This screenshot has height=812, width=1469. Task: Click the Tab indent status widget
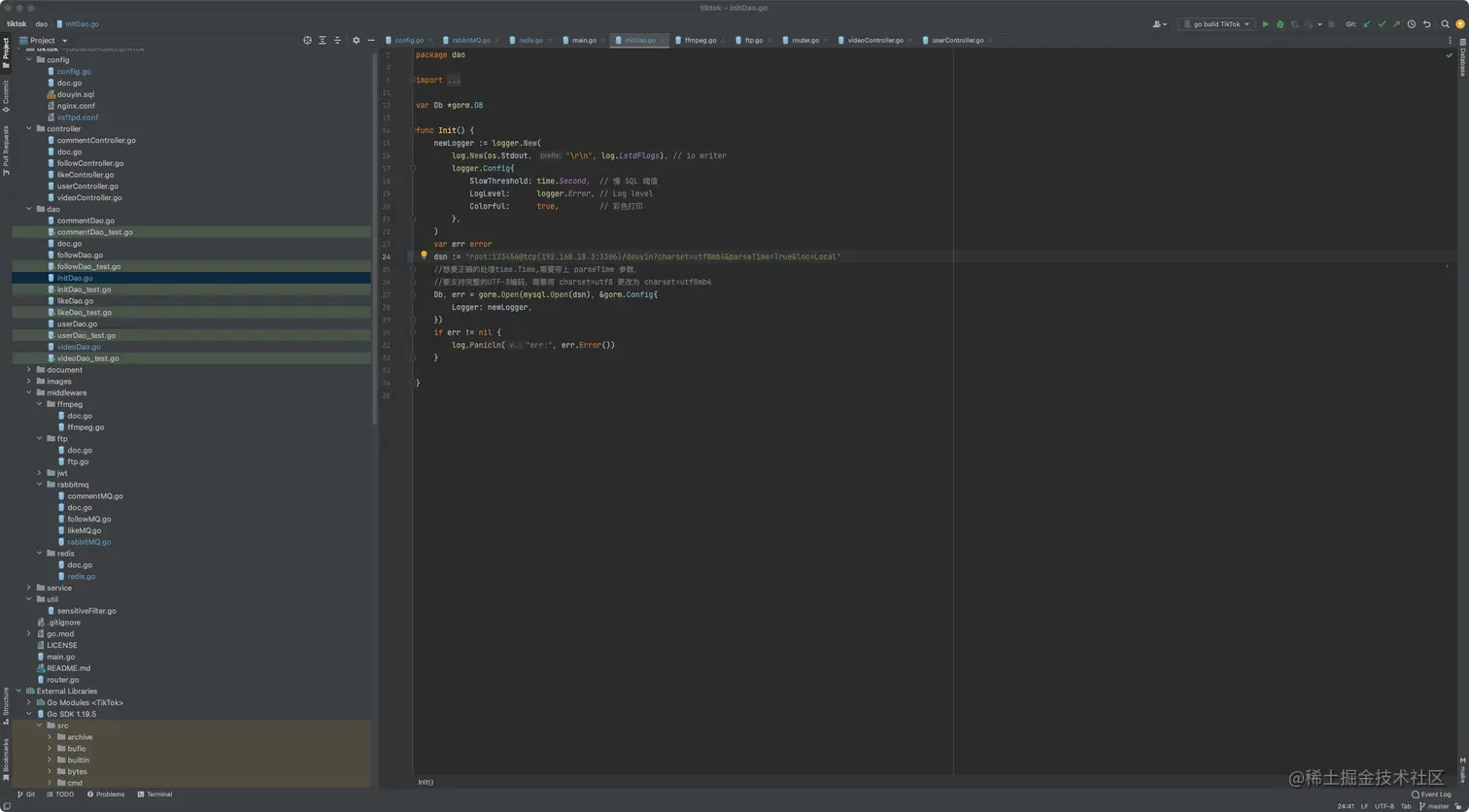[x=1406, y=806]
